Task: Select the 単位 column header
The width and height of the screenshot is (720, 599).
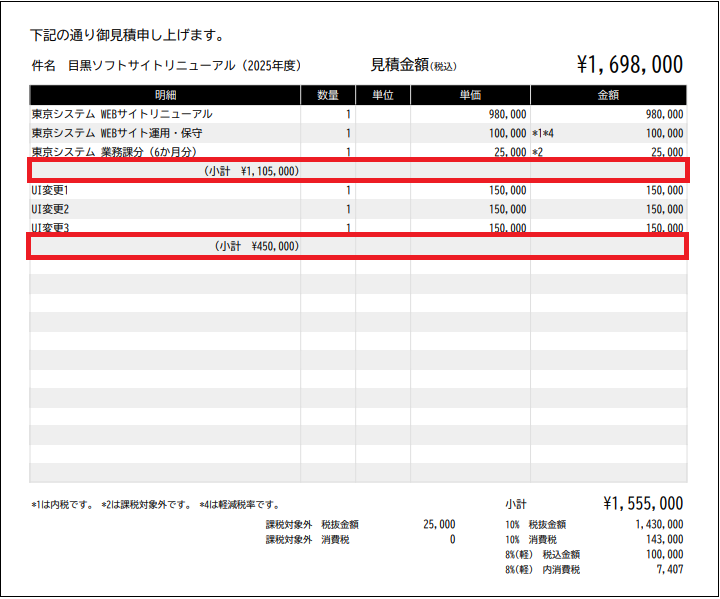Action: pos(382,95)
